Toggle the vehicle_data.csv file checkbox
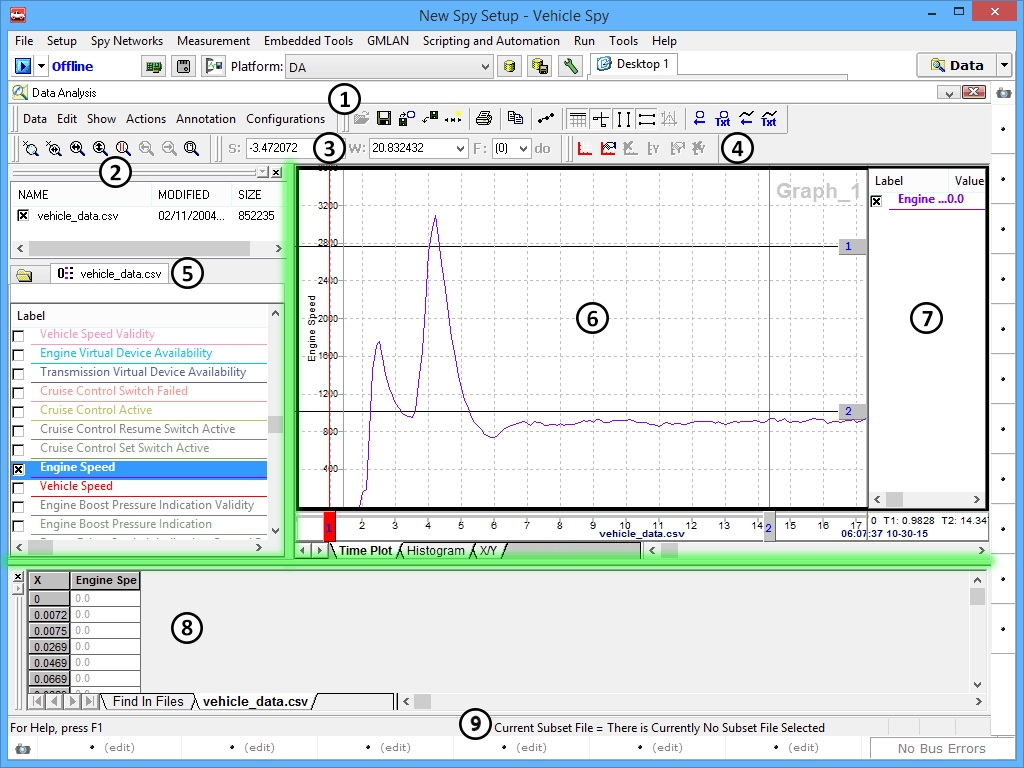 tap(23, 215)
